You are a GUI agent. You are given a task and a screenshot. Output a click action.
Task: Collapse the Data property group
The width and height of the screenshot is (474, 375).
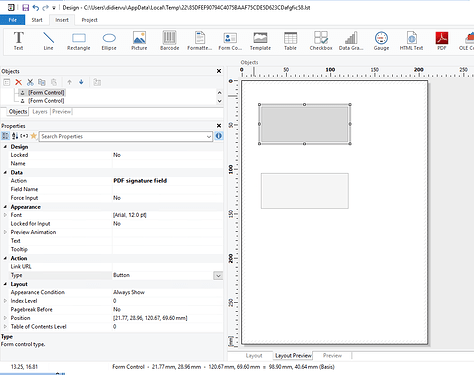5,172
